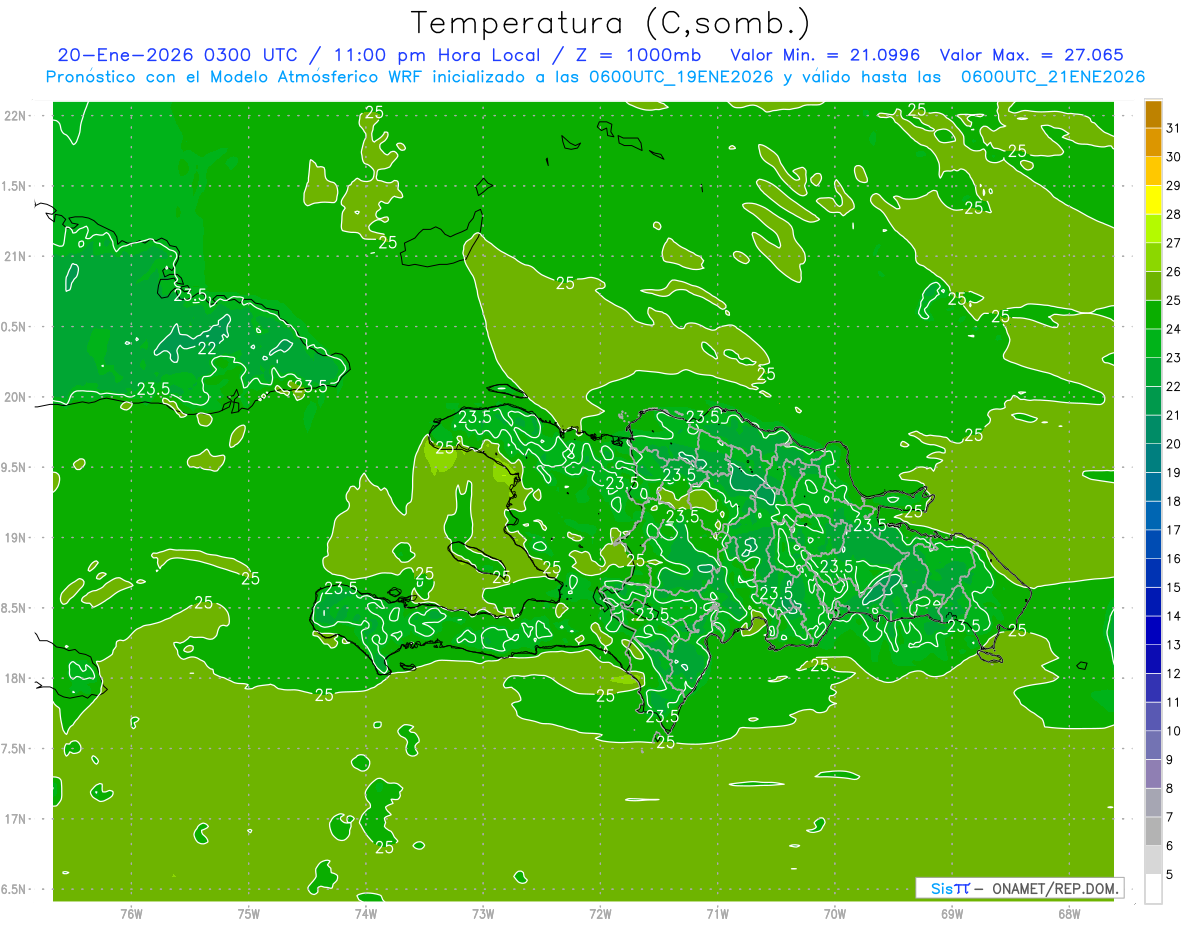Viewport: 1200px width, 927px height.
Task: Click the "18N" latitude label
Action: click(x=15, y=678)
